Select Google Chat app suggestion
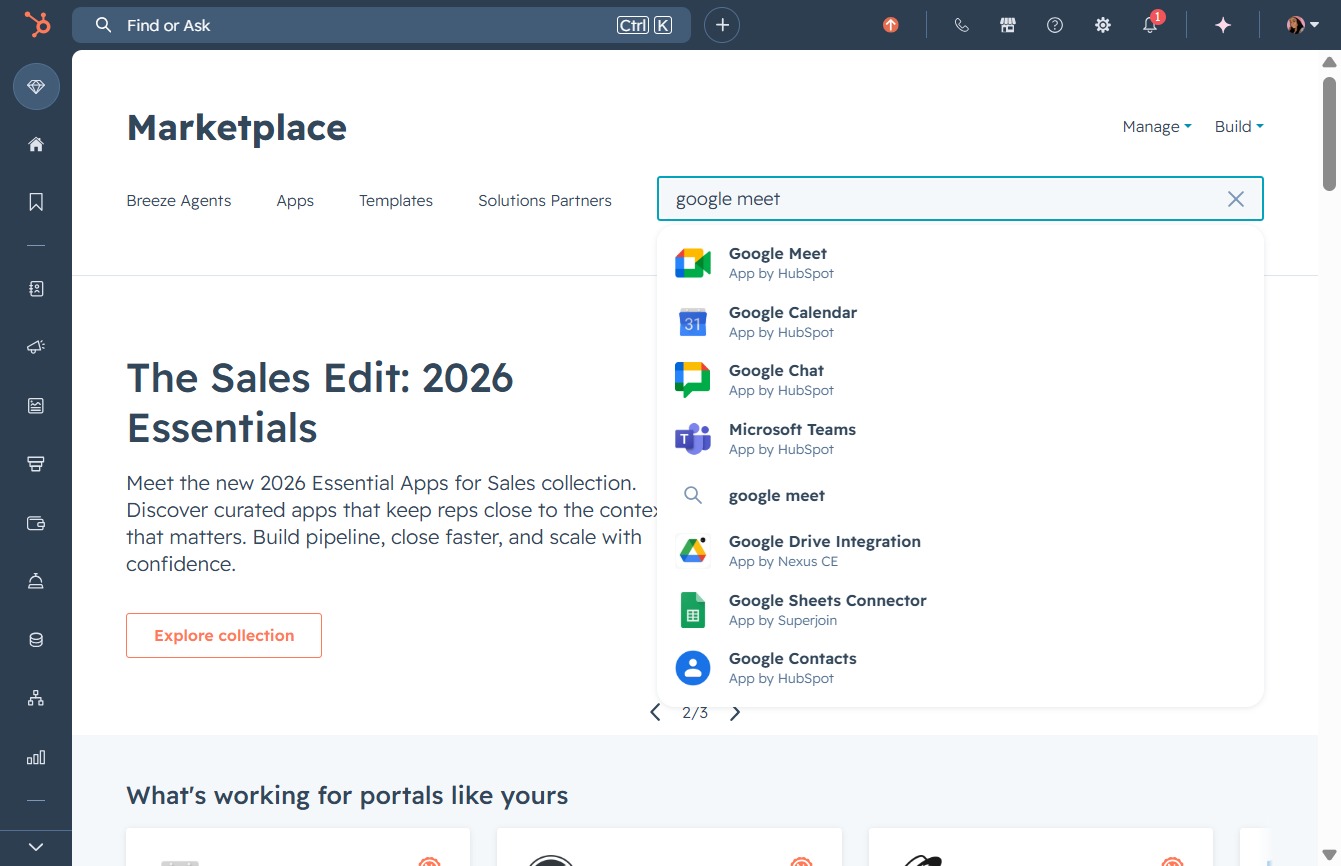The height and width of the screenshot is (866, 1341). (x=960, y=380)
